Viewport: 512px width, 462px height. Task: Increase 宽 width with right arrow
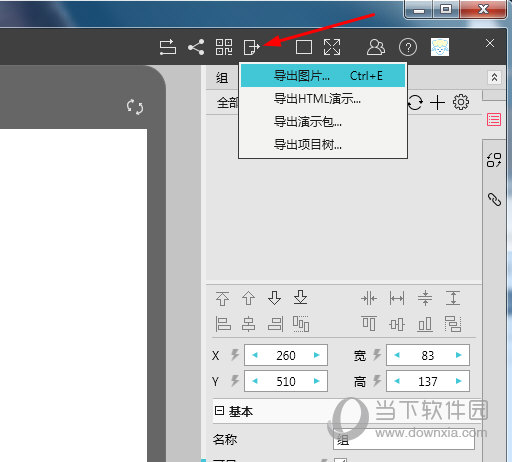click(459, 355)
